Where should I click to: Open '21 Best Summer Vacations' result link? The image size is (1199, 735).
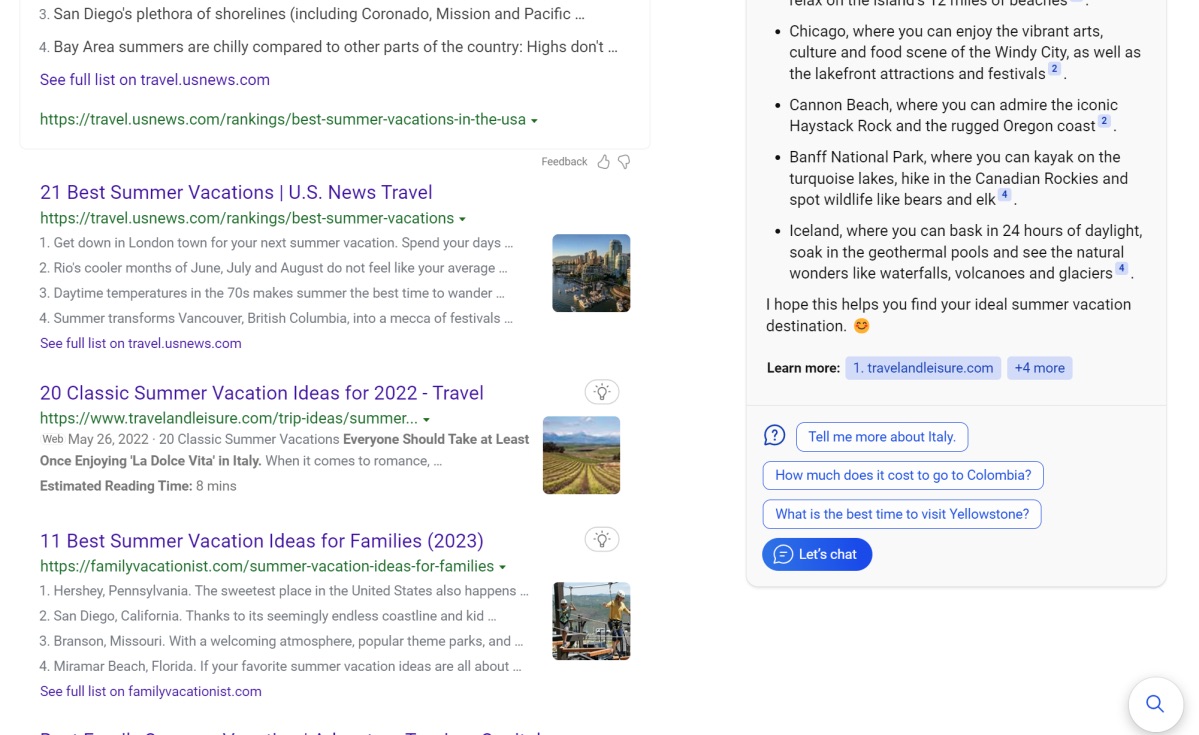point(236,192)
